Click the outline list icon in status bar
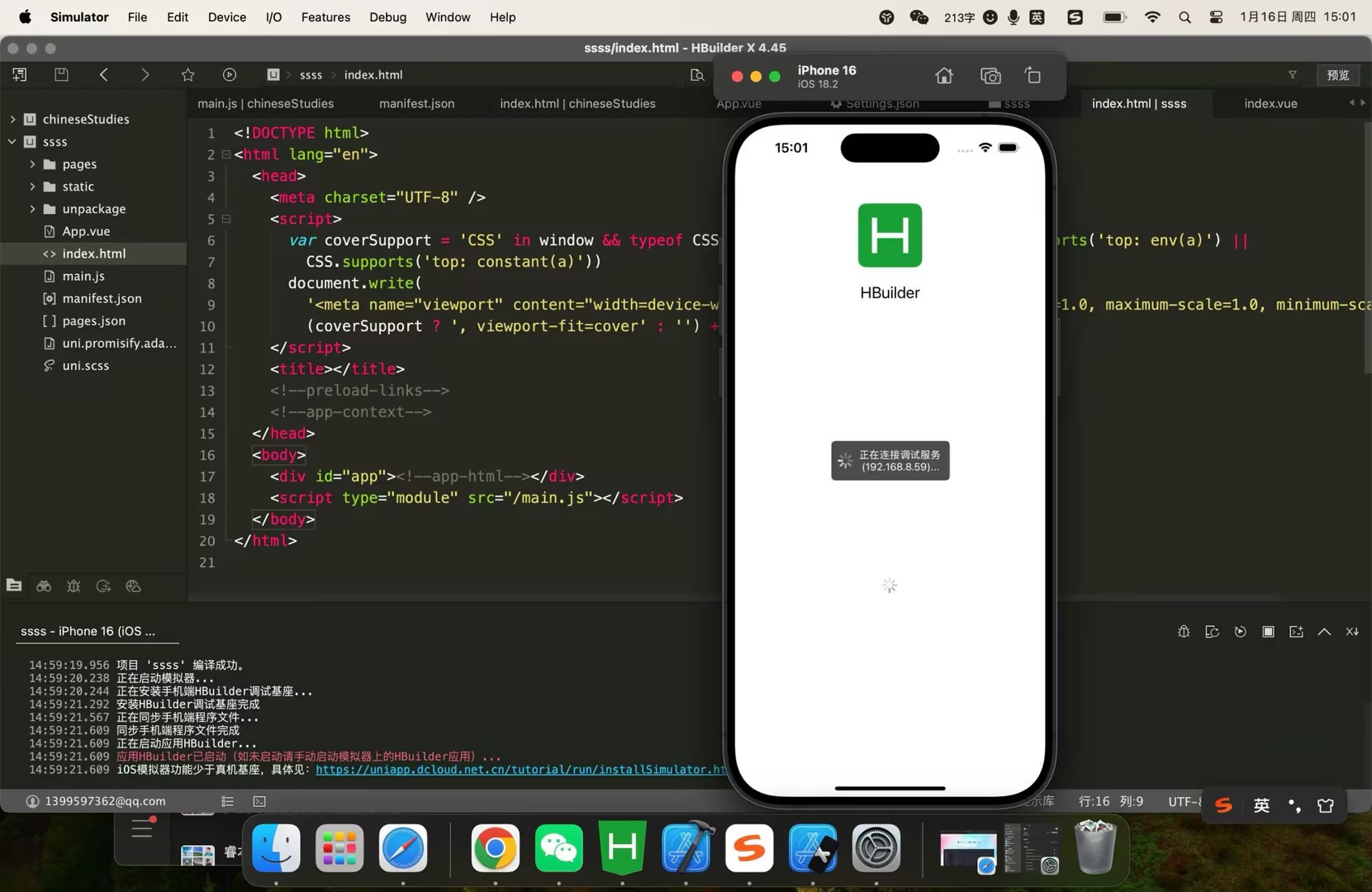This screenshot has width=1372, height=892. (x=228, y=801)
